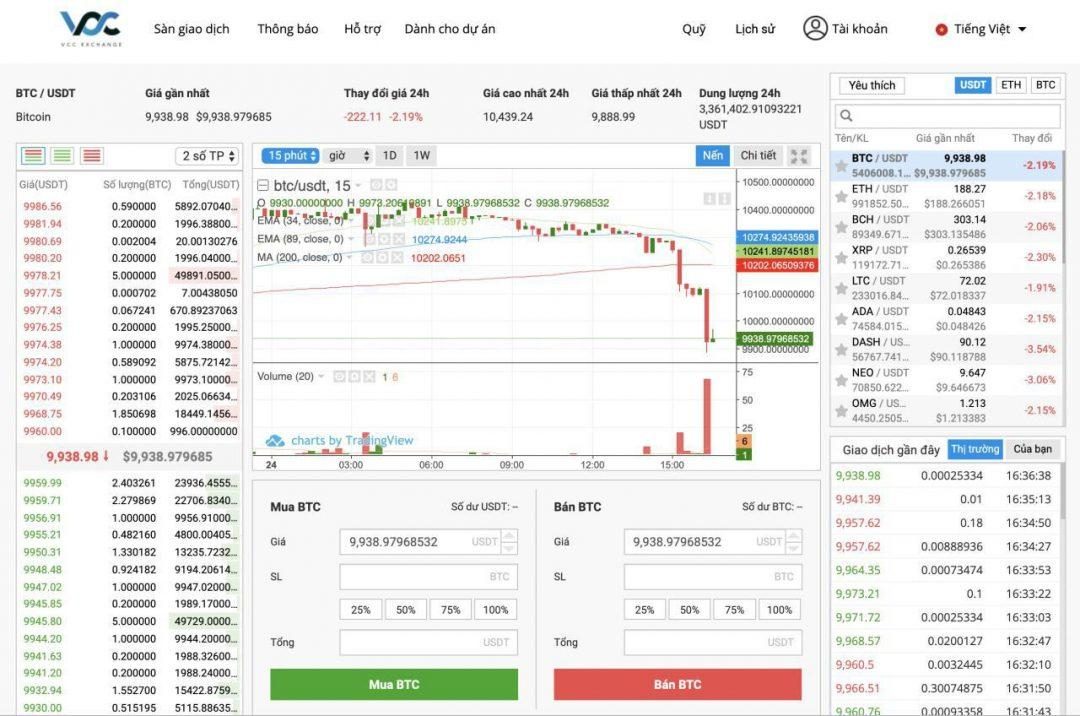Open settings for the MA 200 indicator
Screen dimensions: 1080x716
pyautogui.click(x=382, y=257)
